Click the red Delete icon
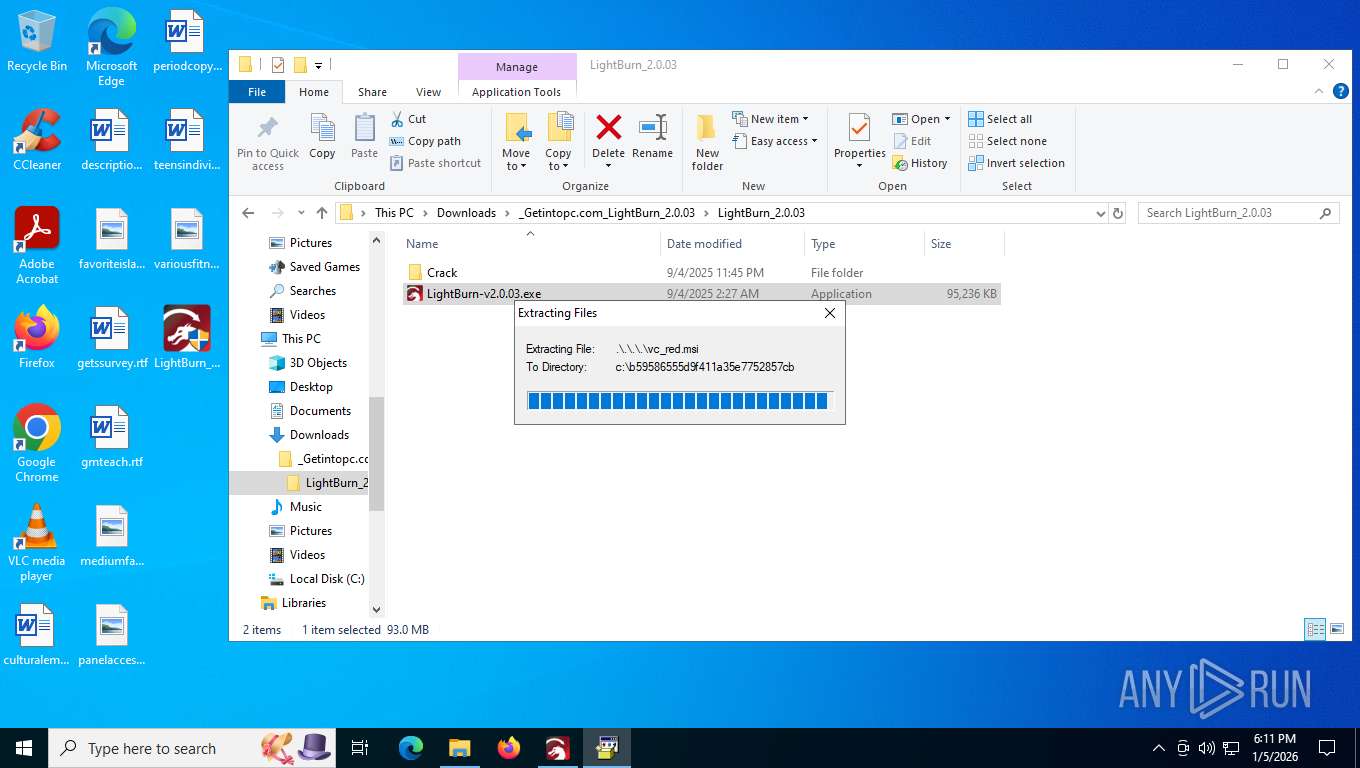The image size is (1360, 768). pyautogui.click(x=608, y=127)
